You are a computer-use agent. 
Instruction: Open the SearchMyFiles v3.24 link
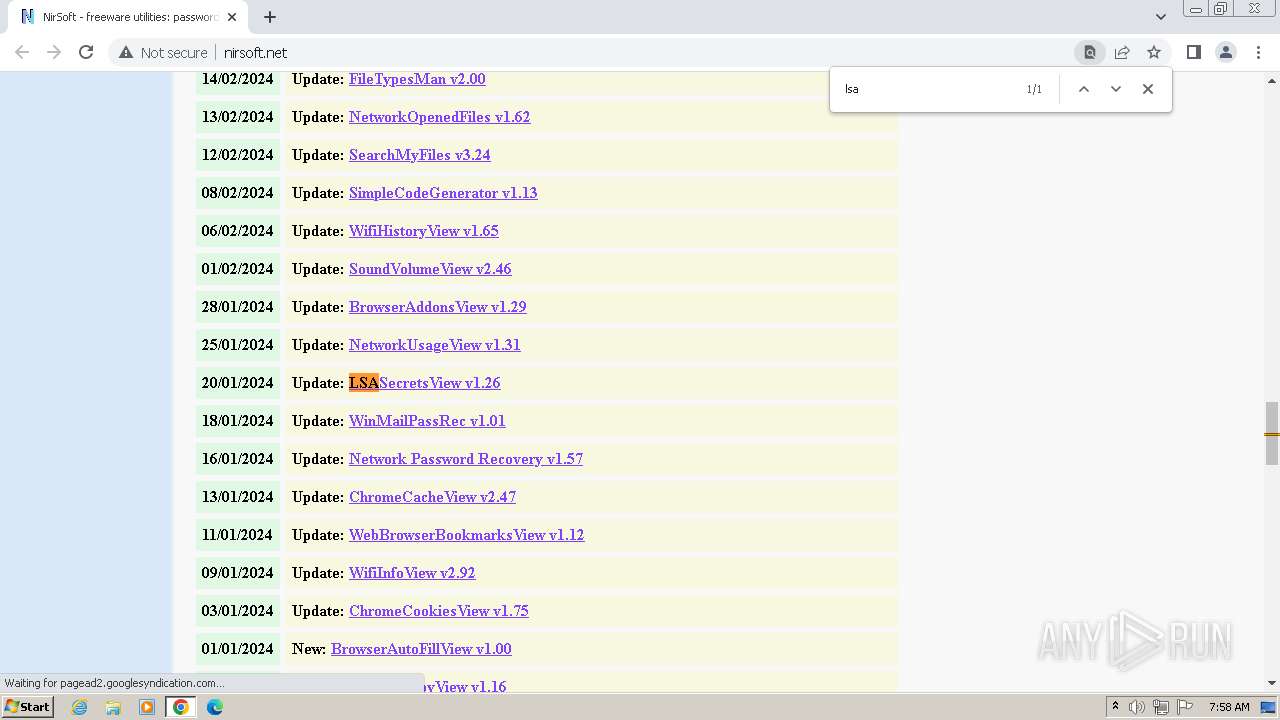point(419,155)
